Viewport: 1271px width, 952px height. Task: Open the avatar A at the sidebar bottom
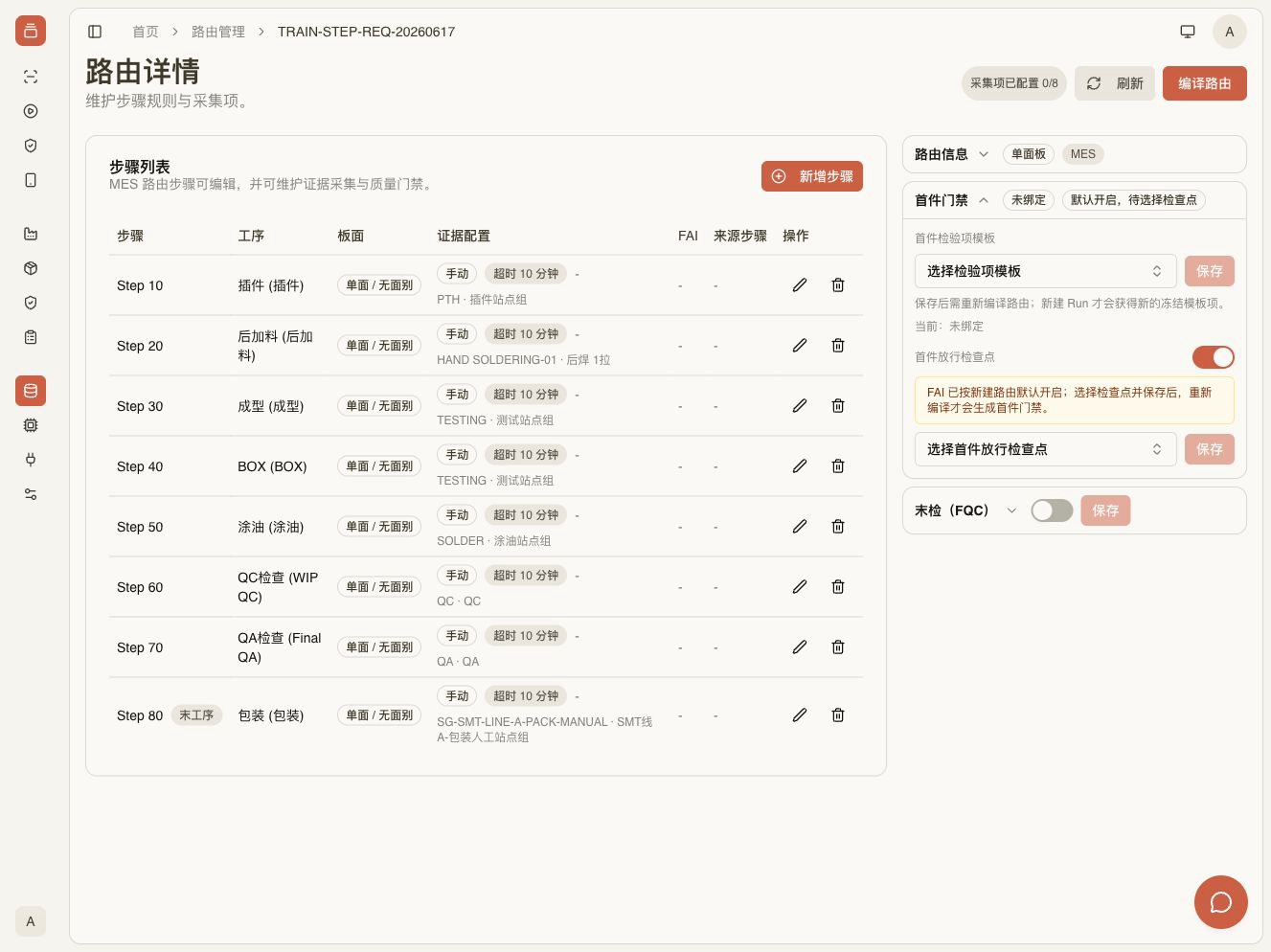[31, 921]
